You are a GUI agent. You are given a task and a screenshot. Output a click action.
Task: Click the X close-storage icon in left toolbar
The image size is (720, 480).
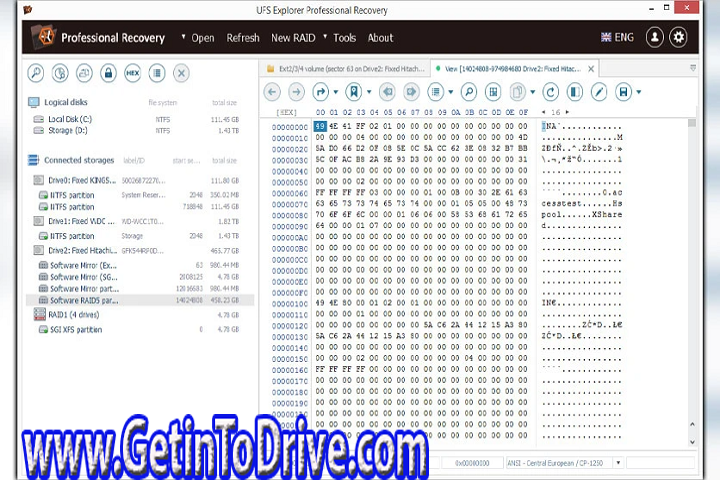point(181,73)
